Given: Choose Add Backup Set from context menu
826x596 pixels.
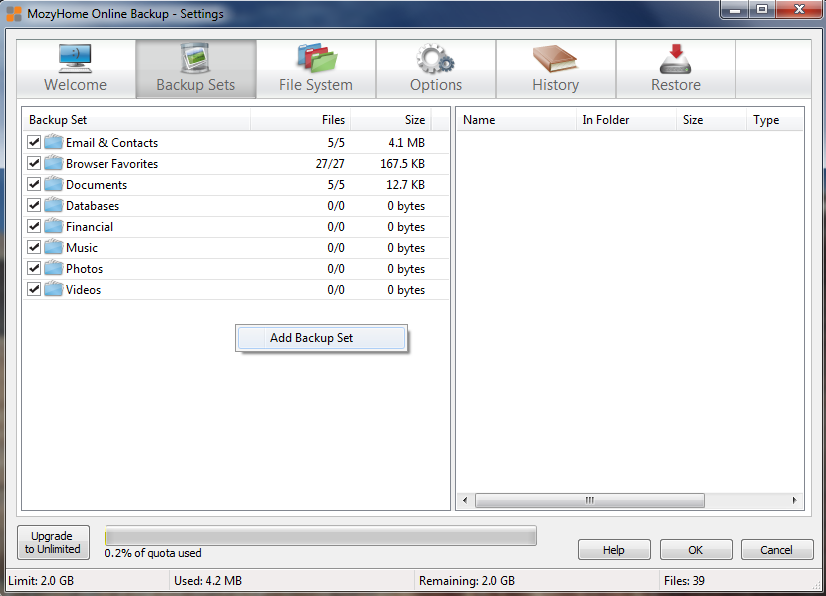Looking at the screenshot, I should (x=321, y=338).
